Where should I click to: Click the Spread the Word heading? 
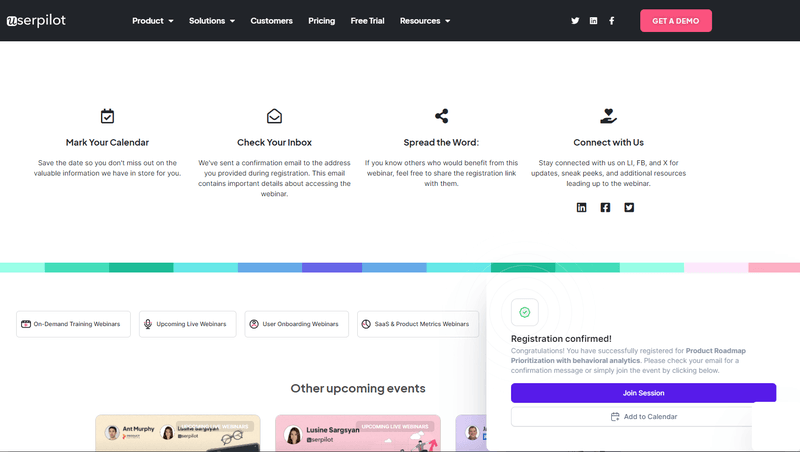(x=441, y=142)
